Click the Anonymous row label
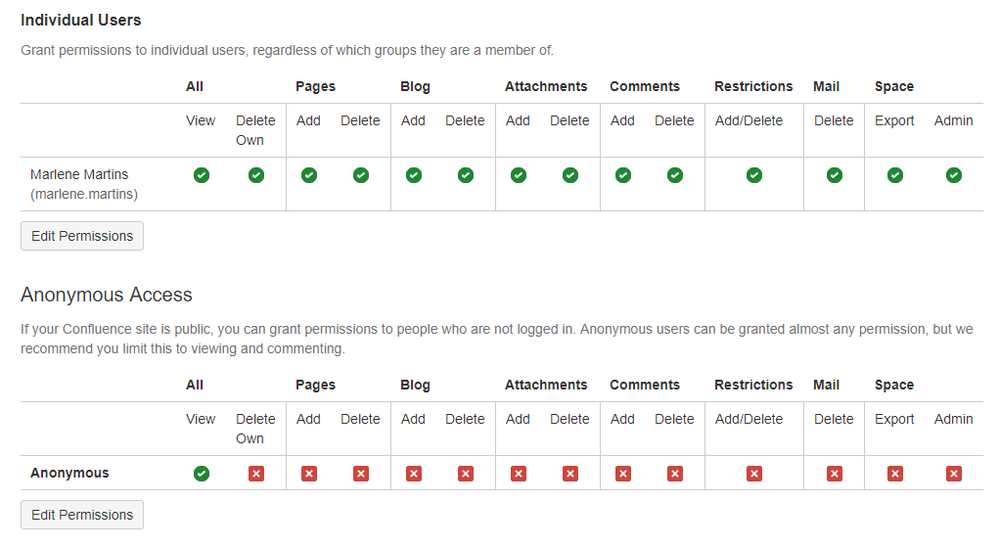Screen dimensions: 999x551 [69, 473]
